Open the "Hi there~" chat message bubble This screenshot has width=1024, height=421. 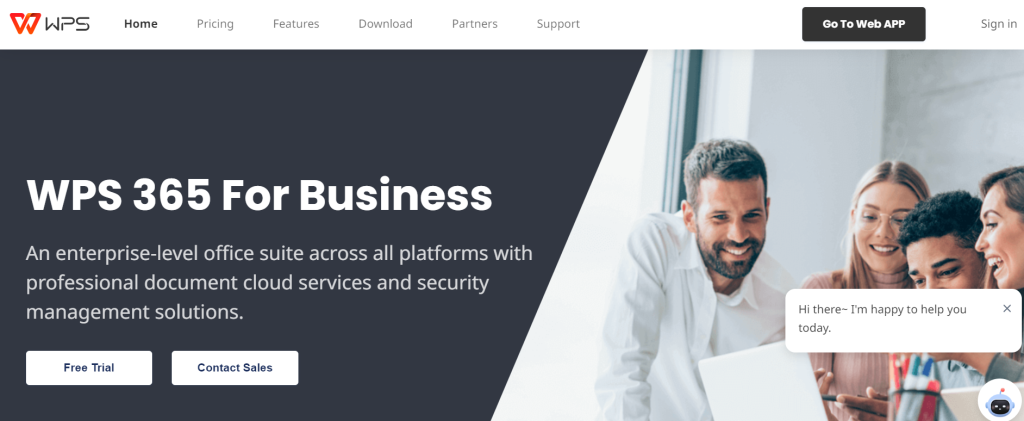pos(903,320)
